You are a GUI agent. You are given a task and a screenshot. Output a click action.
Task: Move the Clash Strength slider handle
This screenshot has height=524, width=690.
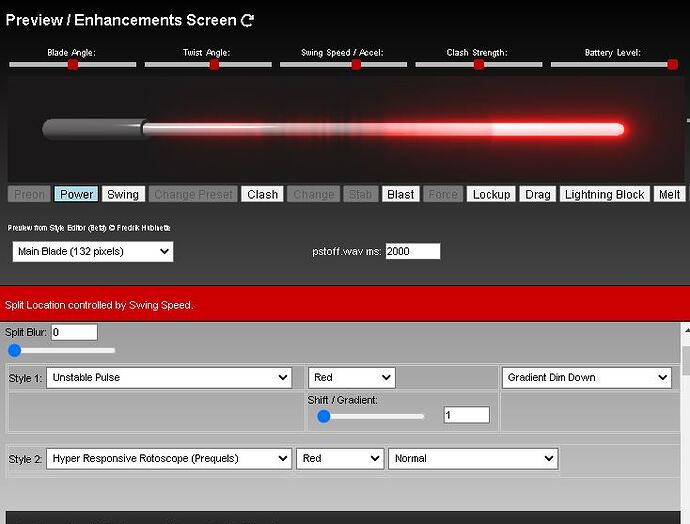[x=479, y=65]
